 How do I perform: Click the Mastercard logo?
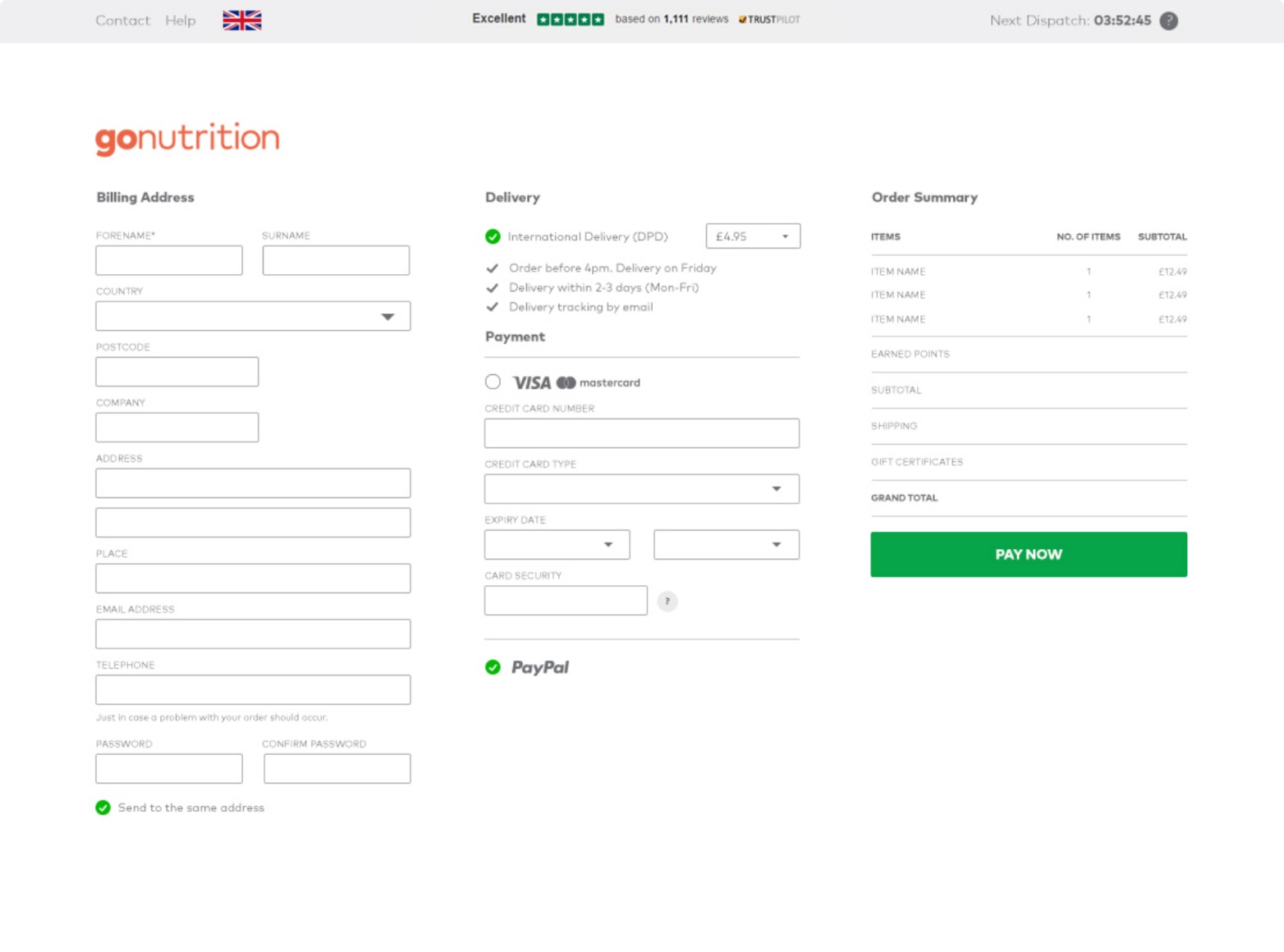point(598,383)
